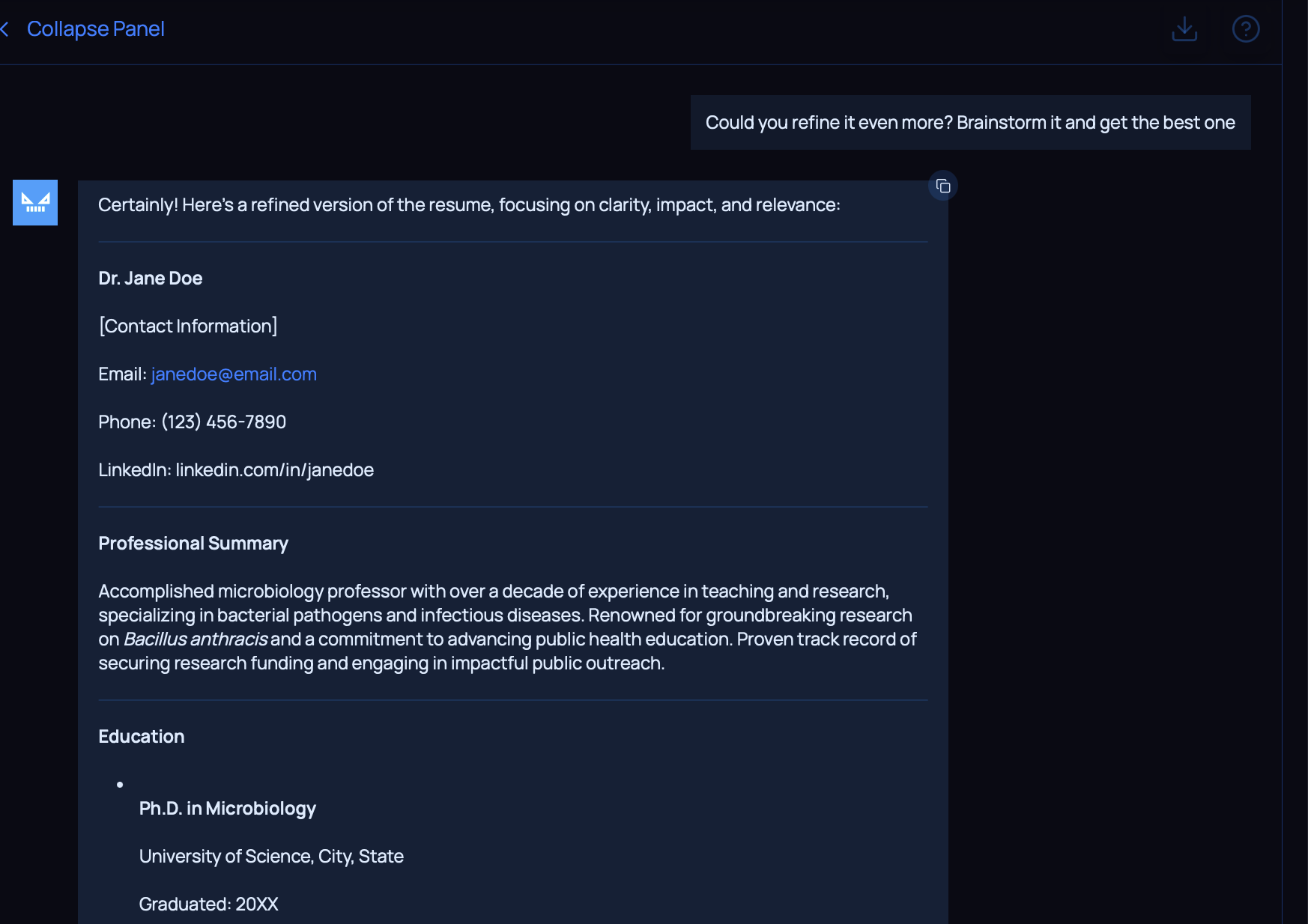The width and height of the screenshot is (1308, 924).
Task: Click the italic Bacillus anthracis text
Action: pos(196,639)
